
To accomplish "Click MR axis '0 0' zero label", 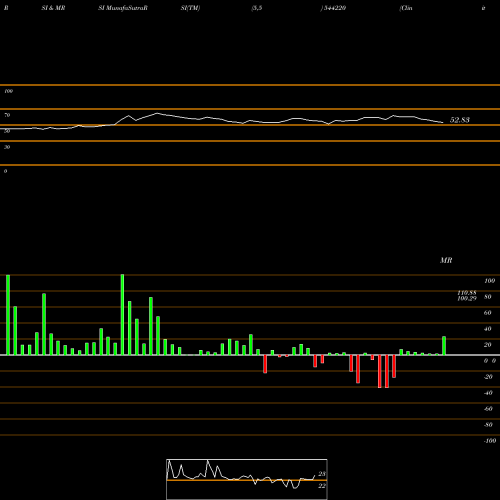I will 490,361.
